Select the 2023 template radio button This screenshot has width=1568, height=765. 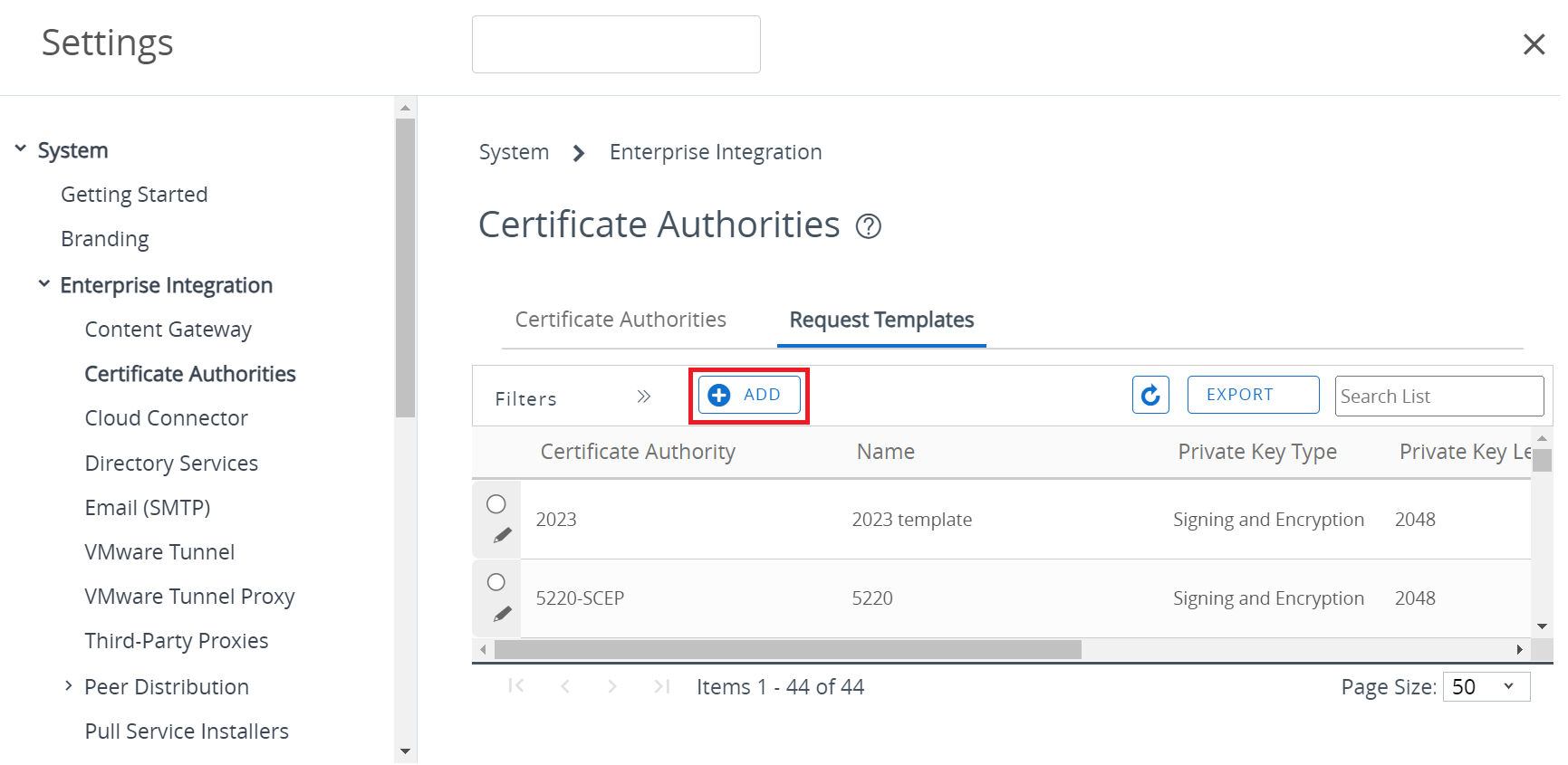(496, 504)
